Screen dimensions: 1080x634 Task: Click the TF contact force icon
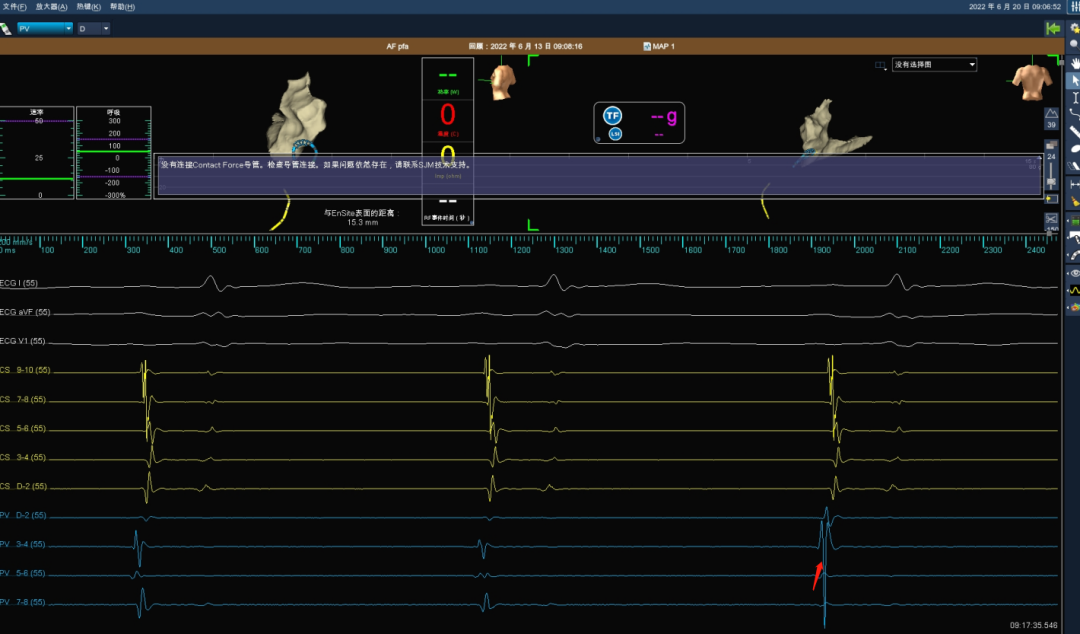coord(613,115)
